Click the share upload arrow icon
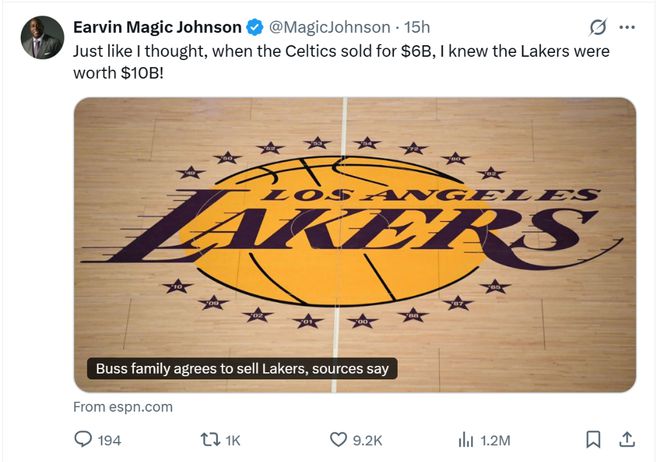This screenshot has height=462, width=660. tap(627, 439)
